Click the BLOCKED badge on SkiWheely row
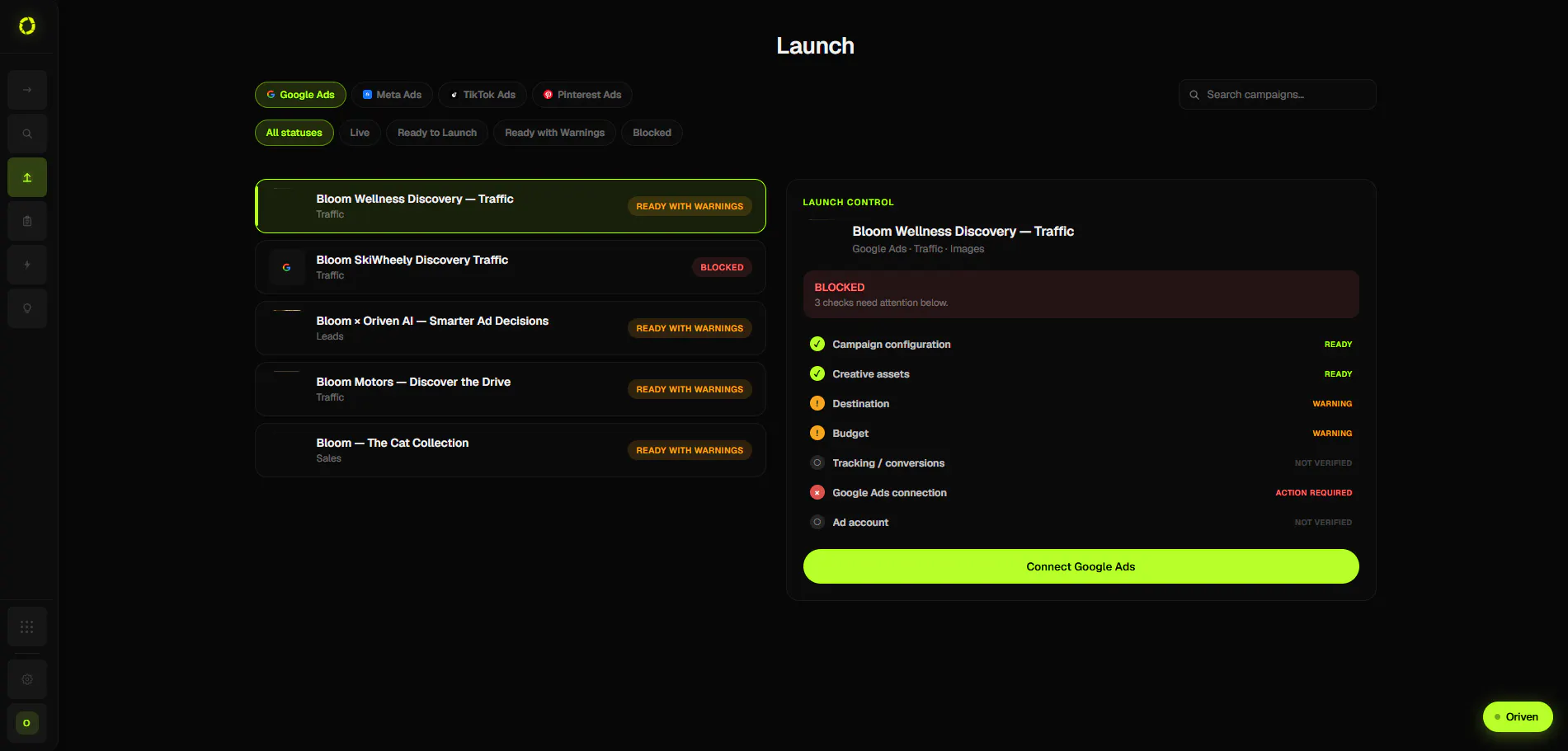 [722, 267]
